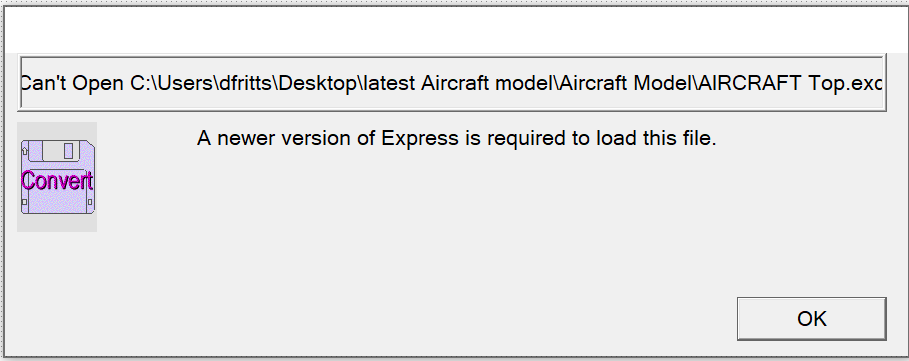Image resolution: width=909 pixels, height=361 pixels.
Task: Focus the Can't Open path field
Action: click(452, 83)
